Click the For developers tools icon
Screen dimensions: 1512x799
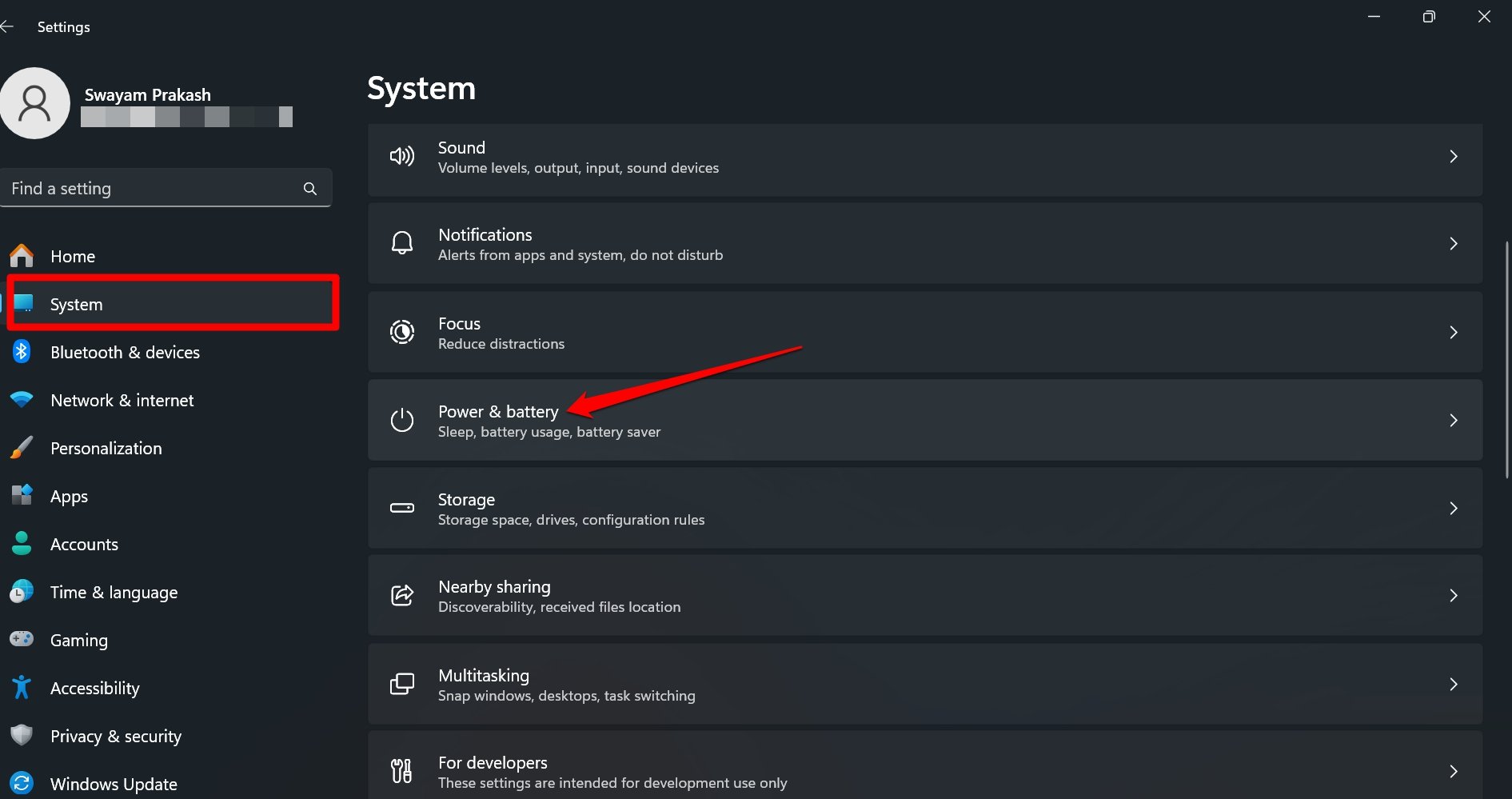[401, 771]
